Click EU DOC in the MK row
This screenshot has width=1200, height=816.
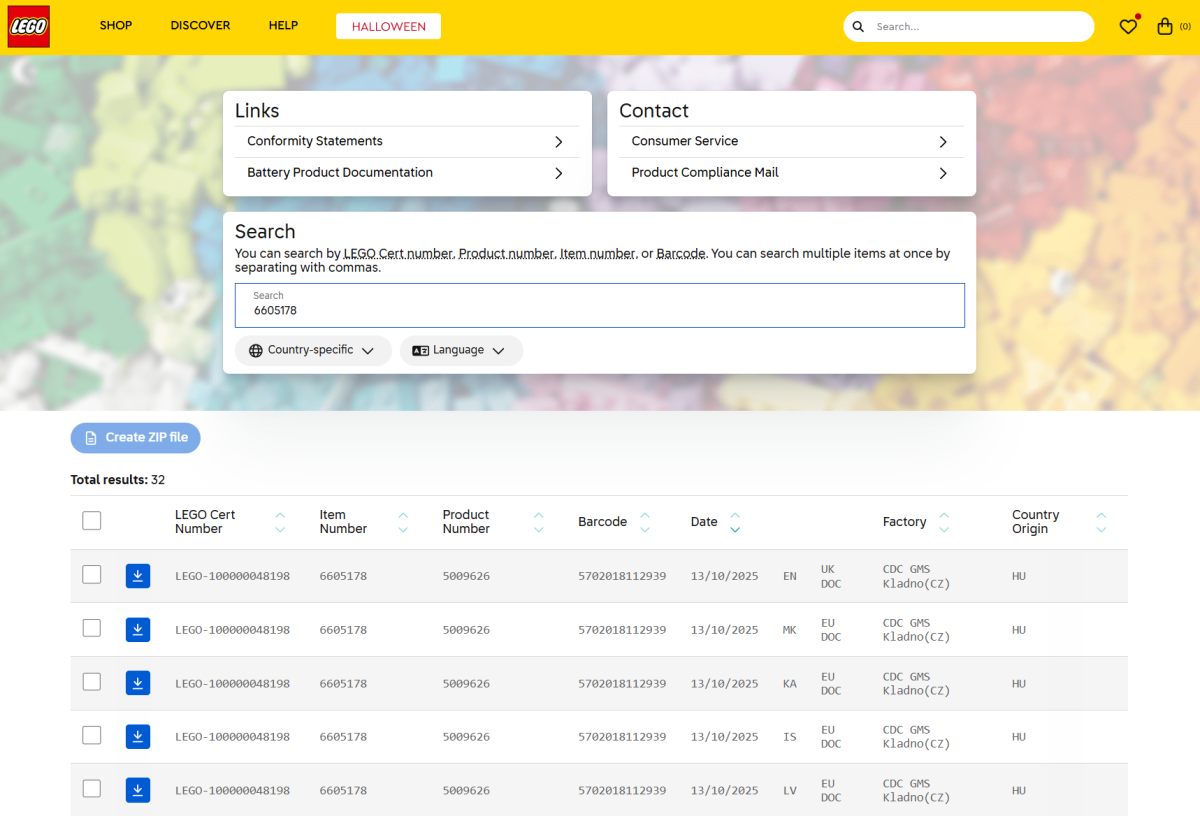830,630
